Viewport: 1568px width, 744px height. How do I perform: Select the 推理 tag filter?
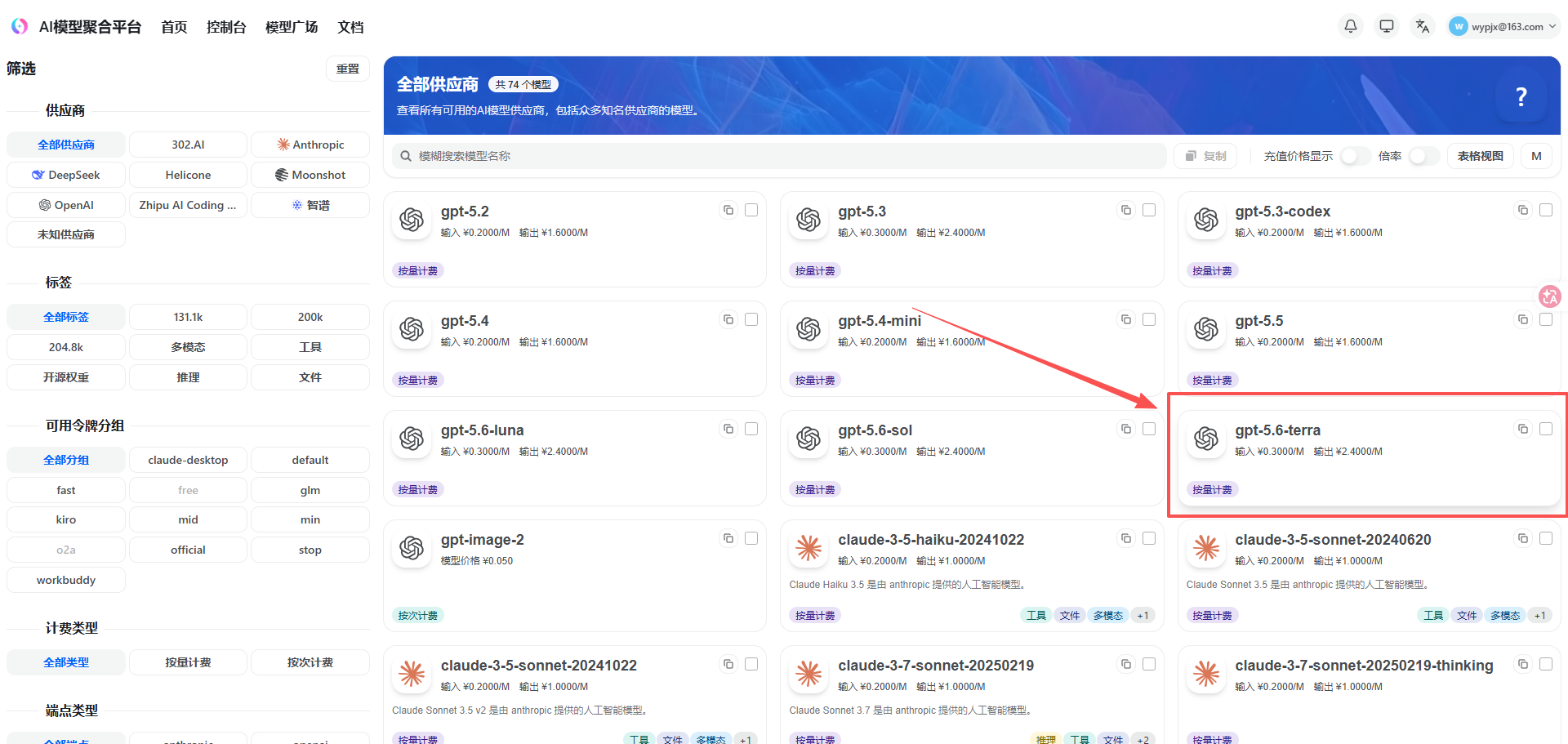tap(188, 377)
